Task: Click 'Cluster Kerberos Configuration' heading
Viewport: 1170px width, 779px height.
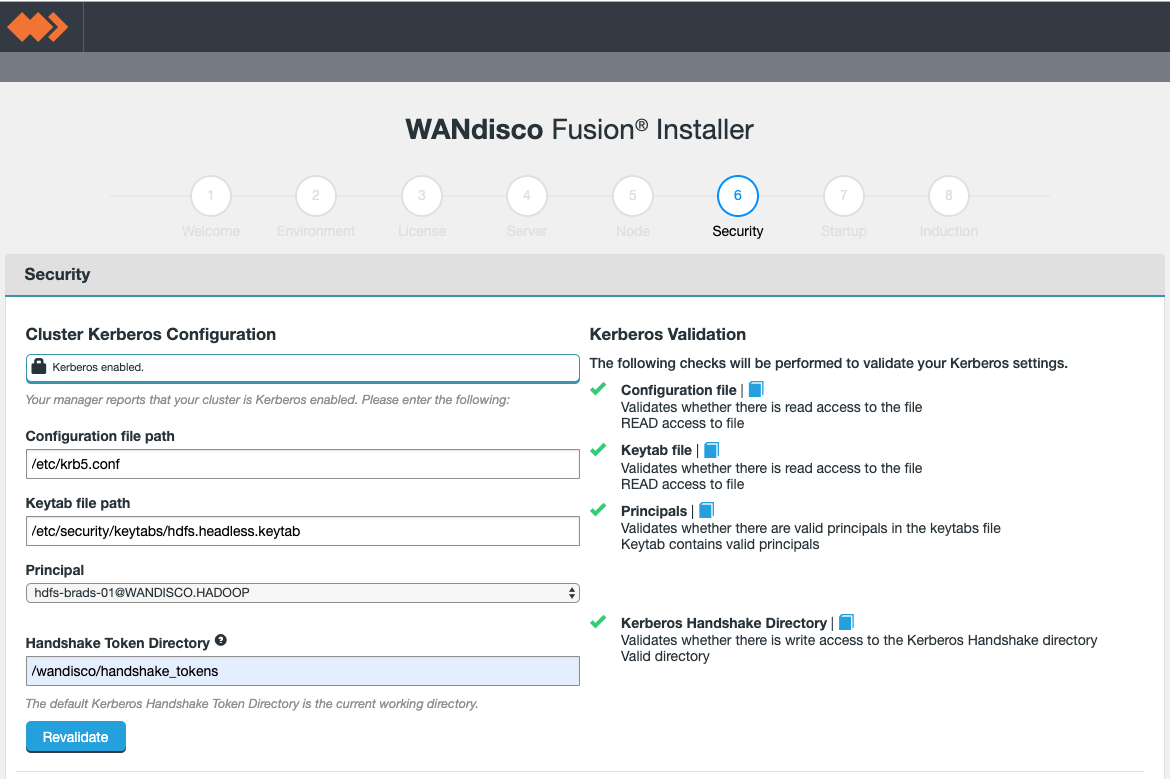Action: tap(151, 334)
